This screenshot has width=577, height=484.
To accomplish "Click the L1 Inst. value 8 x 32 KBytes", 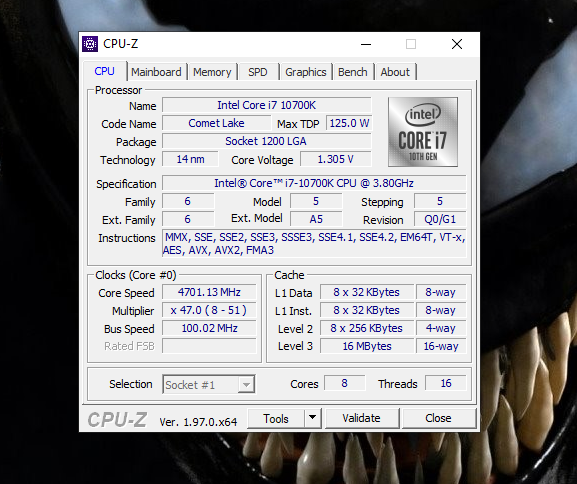I will [x=367, y=310].
